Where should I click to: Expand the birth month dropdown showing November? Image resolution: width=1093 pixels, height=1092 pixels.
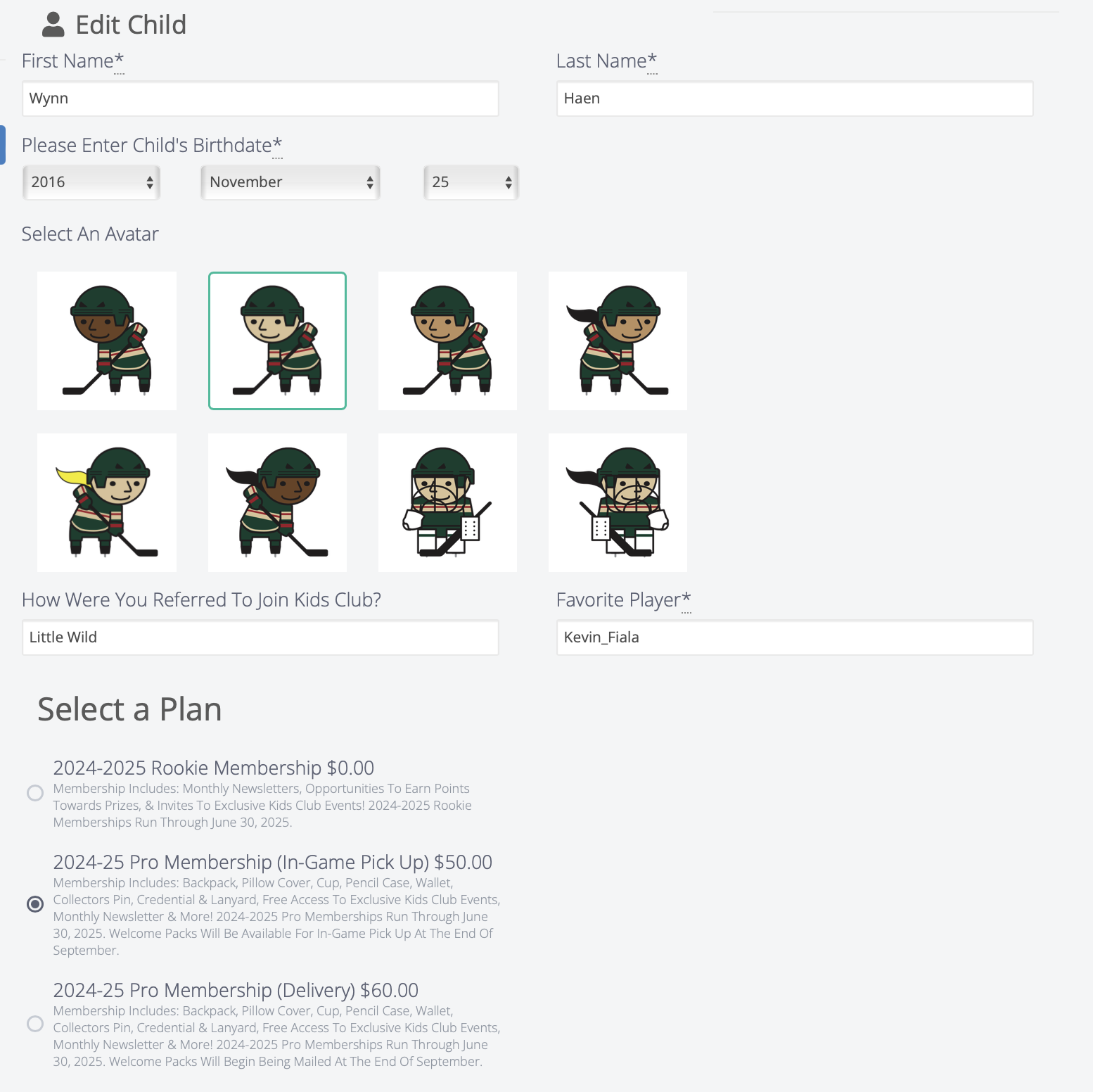point(290,182)
